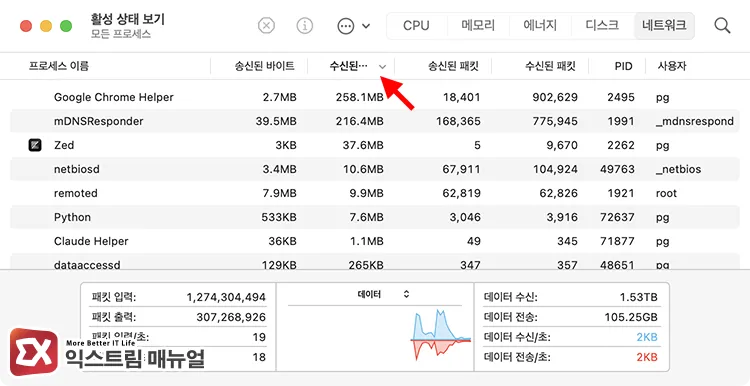Click the red 데이터 전송/초 2KB value

[647, 357]
